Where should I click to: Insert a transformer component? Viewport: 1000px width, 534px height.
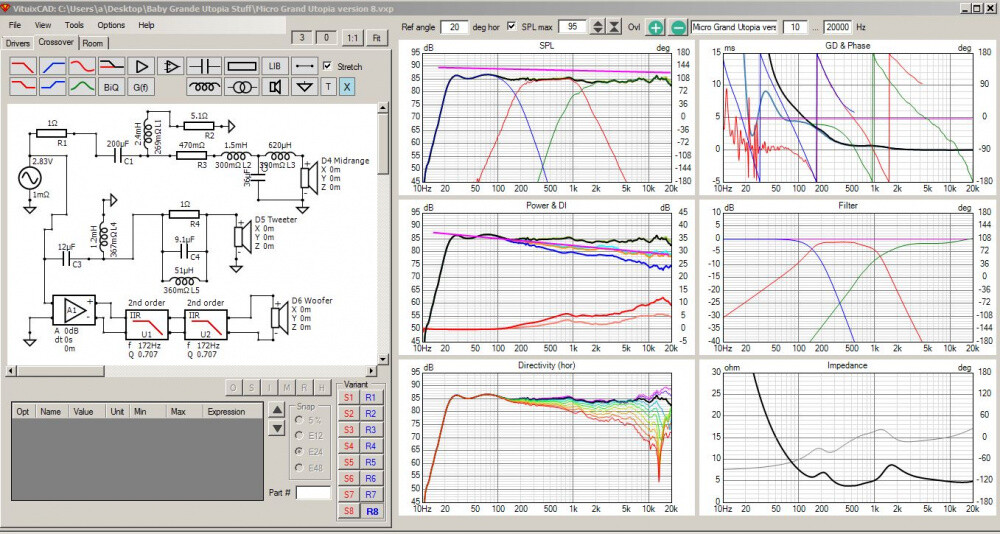point(241,87)
